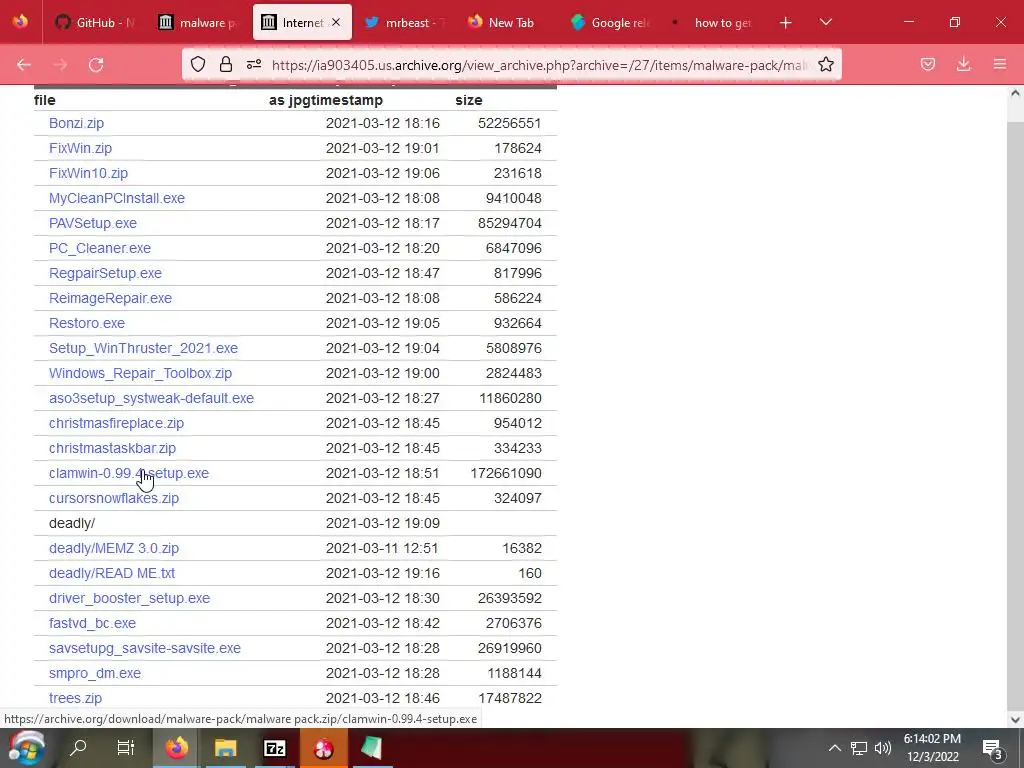Screen dimensions: 1024x768
Task: Switch to the malware pack tab
Action: click(x=199, y=22)
